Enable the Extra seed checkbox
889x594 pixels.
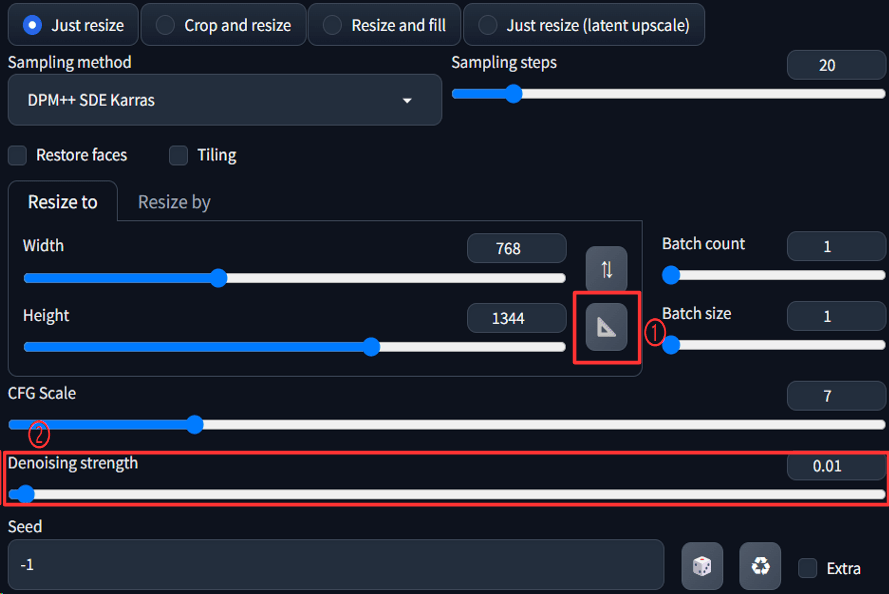808,568
